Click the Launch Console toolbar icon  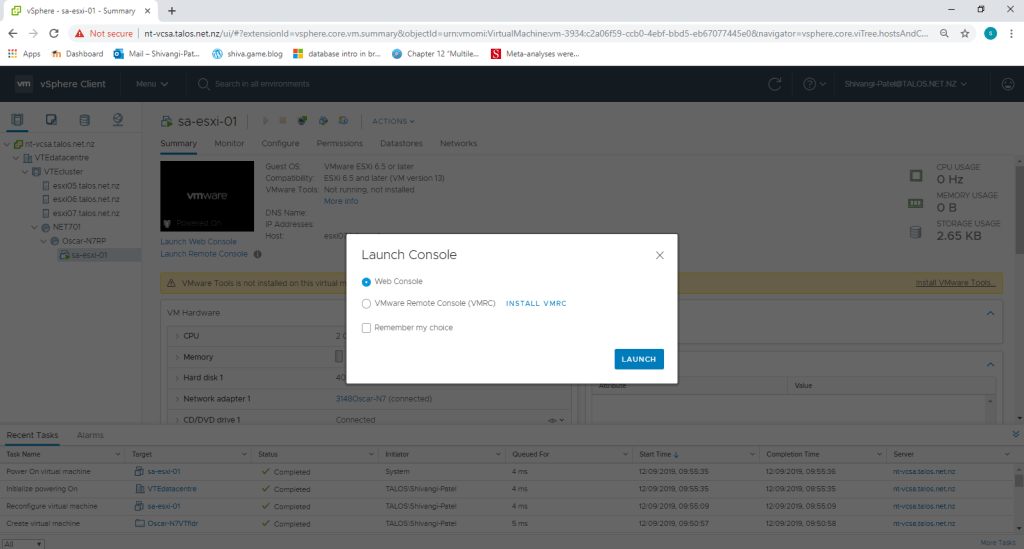(x=302, y=121)
